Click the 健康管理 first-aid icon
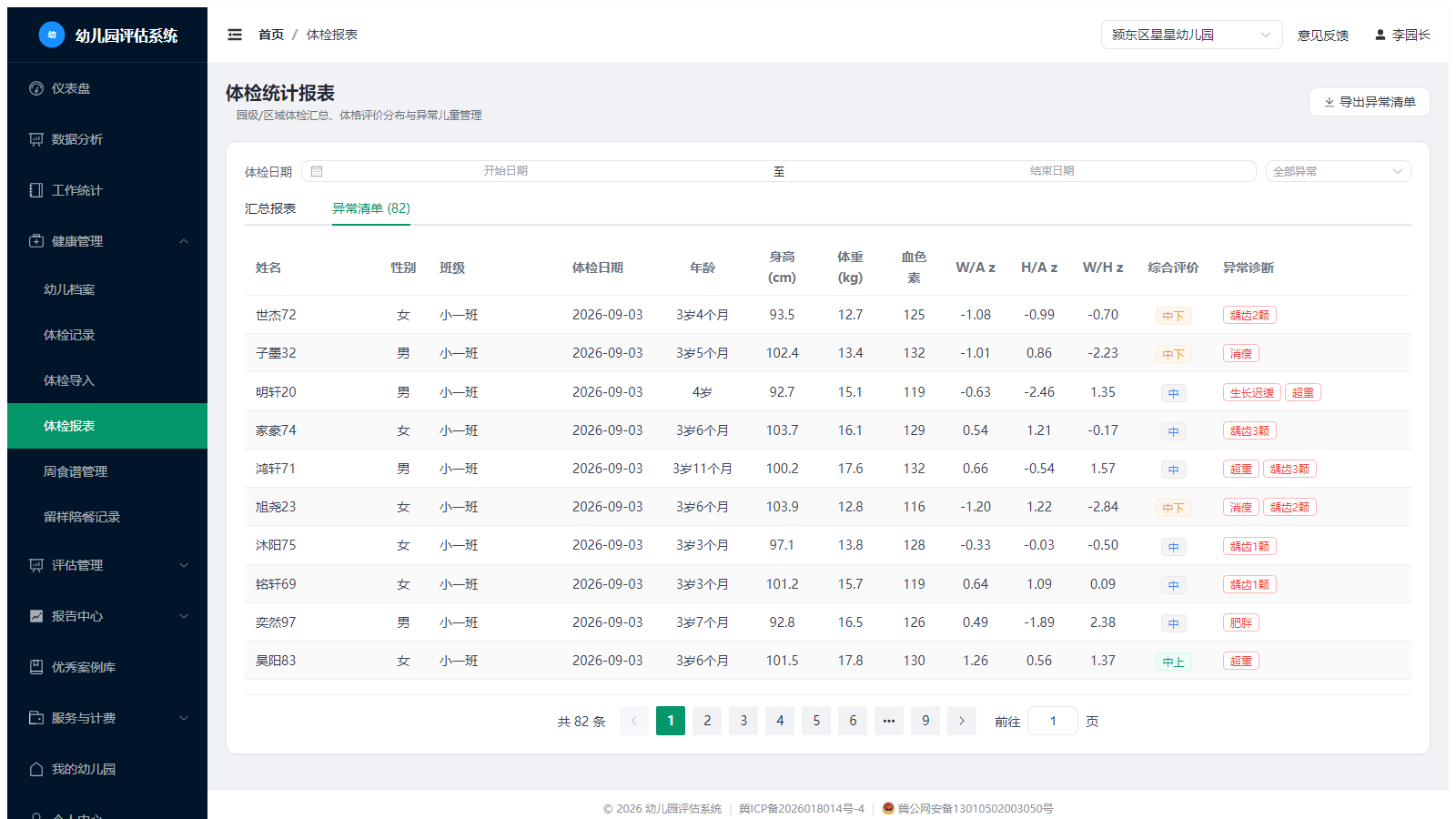This screenshot has width=1456, height=819. (36, 241)
